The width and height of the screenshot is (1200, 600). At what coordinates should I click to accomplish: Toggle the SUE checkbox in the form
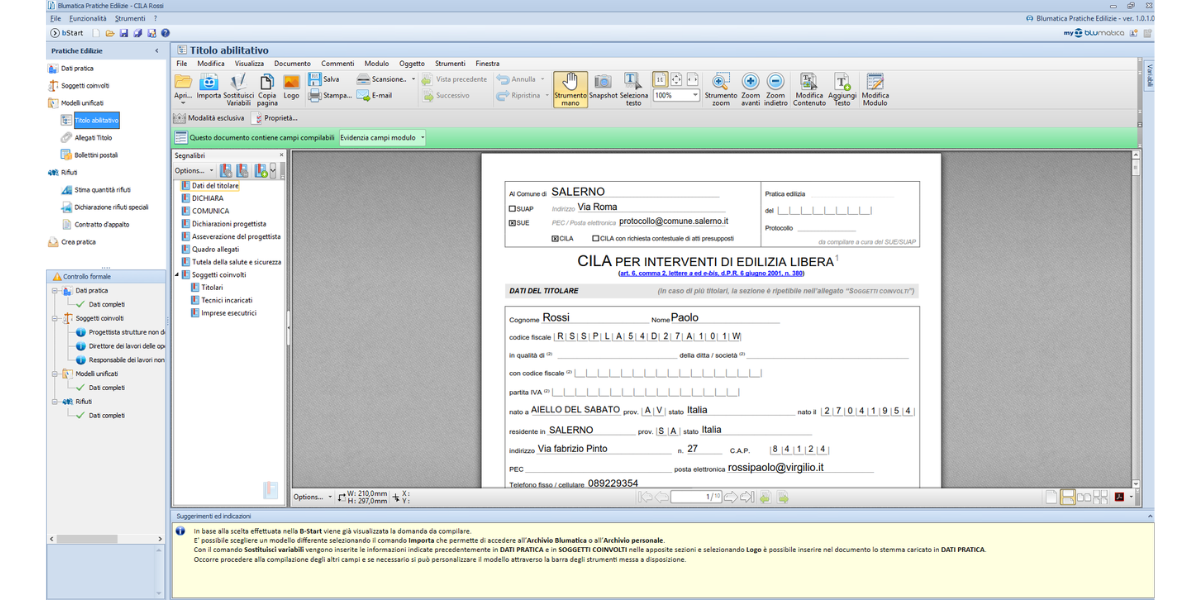512,223
